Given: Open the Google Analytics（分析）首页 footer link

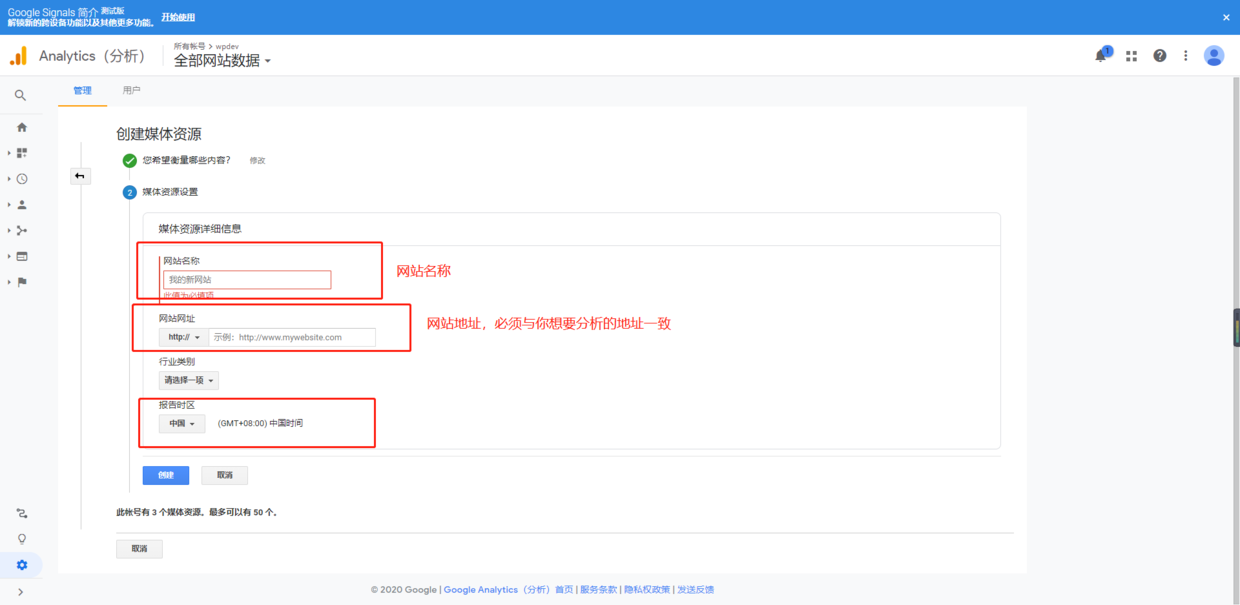Looking at the screenshot, I should pyautogui.click(x=509, y=590).
